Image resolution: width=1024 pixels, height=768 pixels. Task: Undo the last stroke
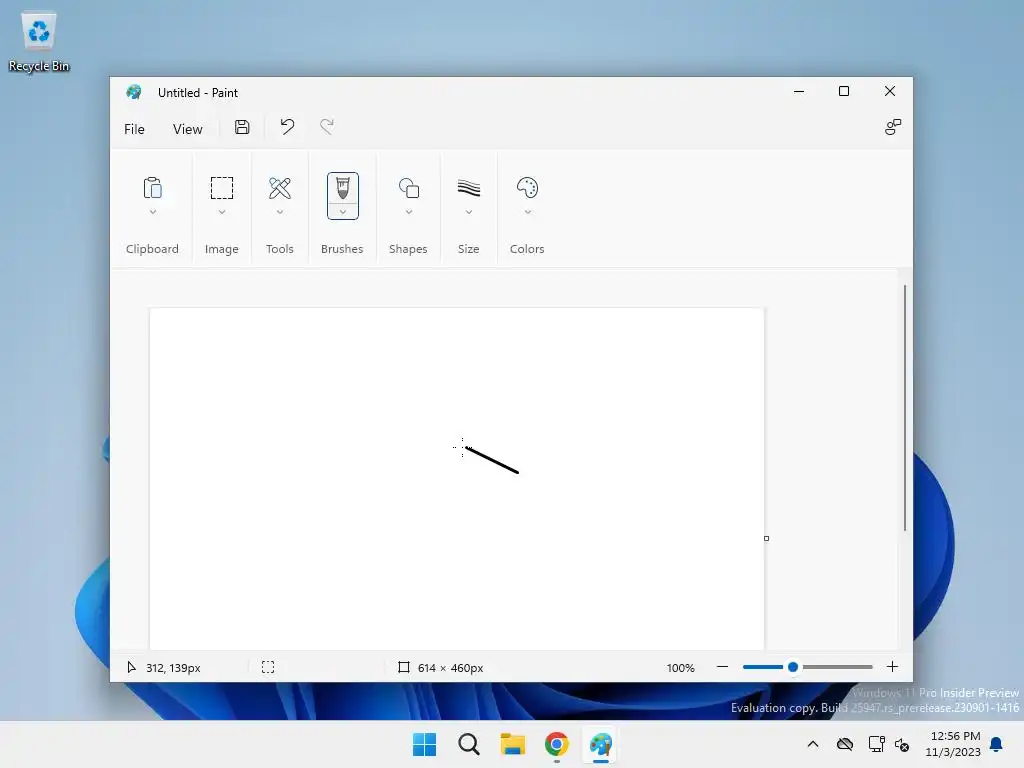pos(287,127)
